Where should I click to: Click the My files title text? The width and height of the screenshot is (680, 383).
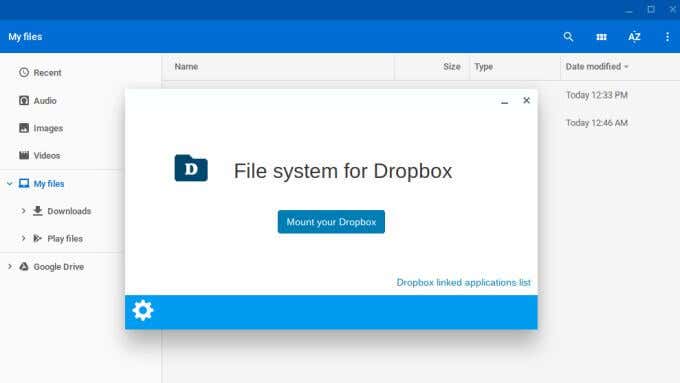(25, 36)
